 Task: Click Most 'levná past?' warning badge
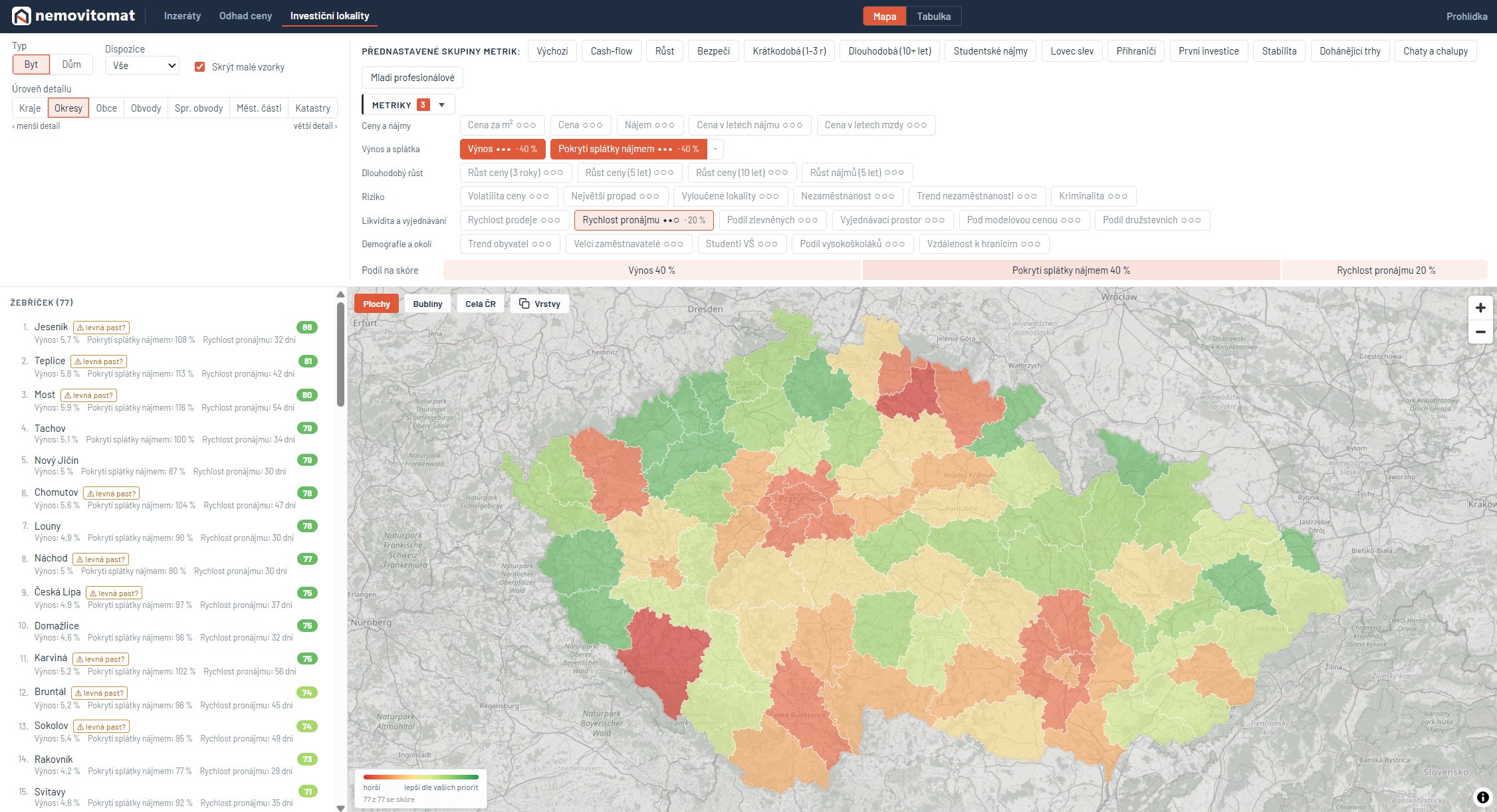tap(88, 395)
